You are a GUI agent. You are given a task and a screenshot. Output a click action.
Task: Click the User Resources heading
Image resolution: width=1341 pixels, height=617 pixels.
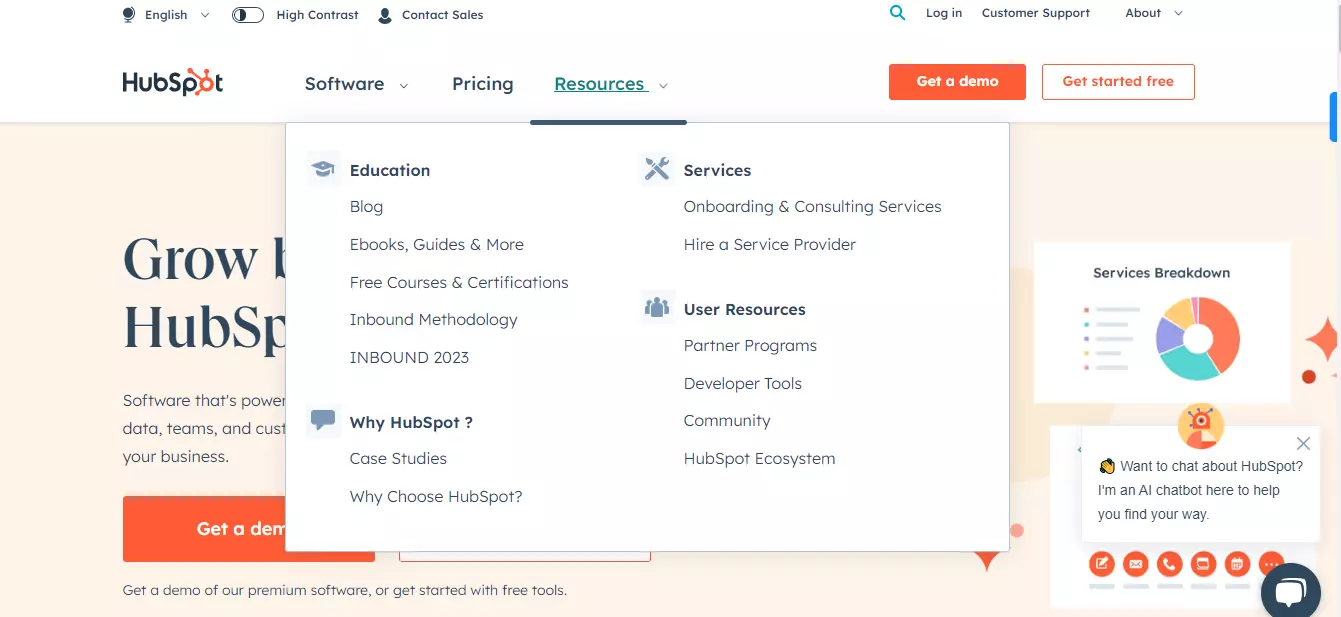coord(744,309)
